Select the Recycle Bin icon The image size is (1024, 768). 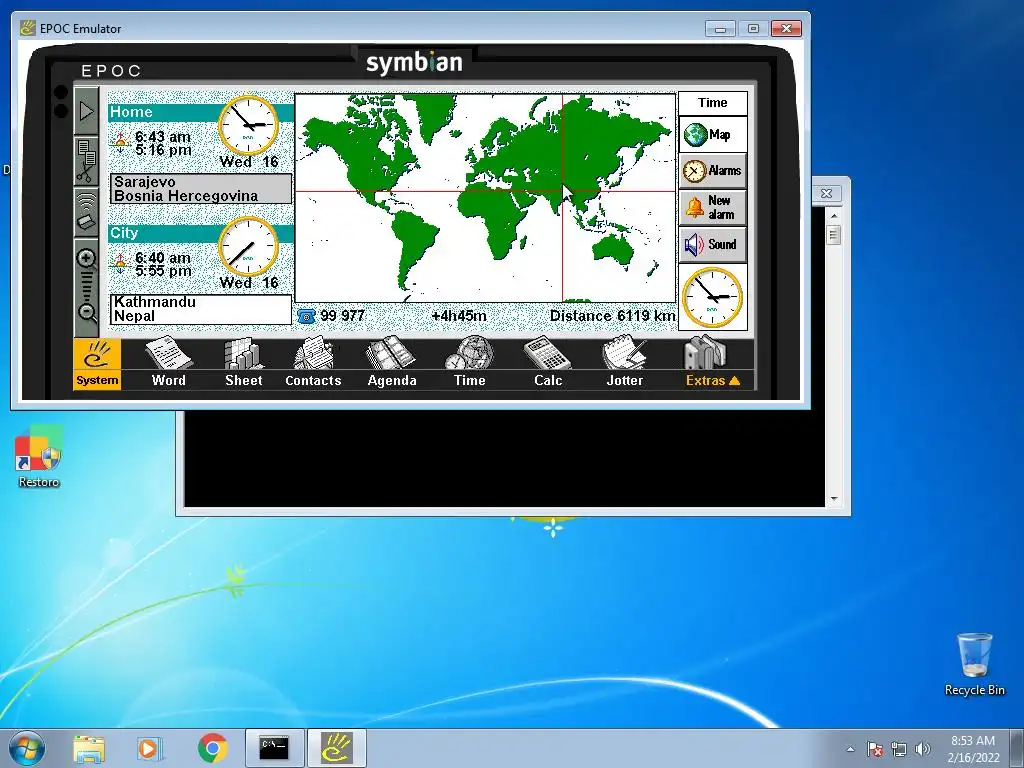(x=974, y=665)
